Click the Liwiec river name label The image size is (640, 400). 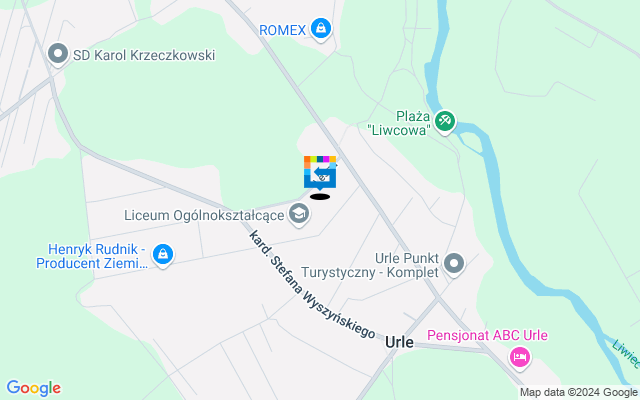626,353
